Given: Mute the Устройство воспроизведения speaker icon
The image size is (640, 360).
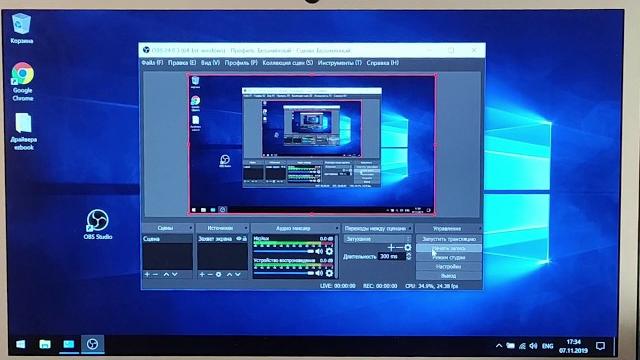Looking at the screenshot, I should 319,273.
